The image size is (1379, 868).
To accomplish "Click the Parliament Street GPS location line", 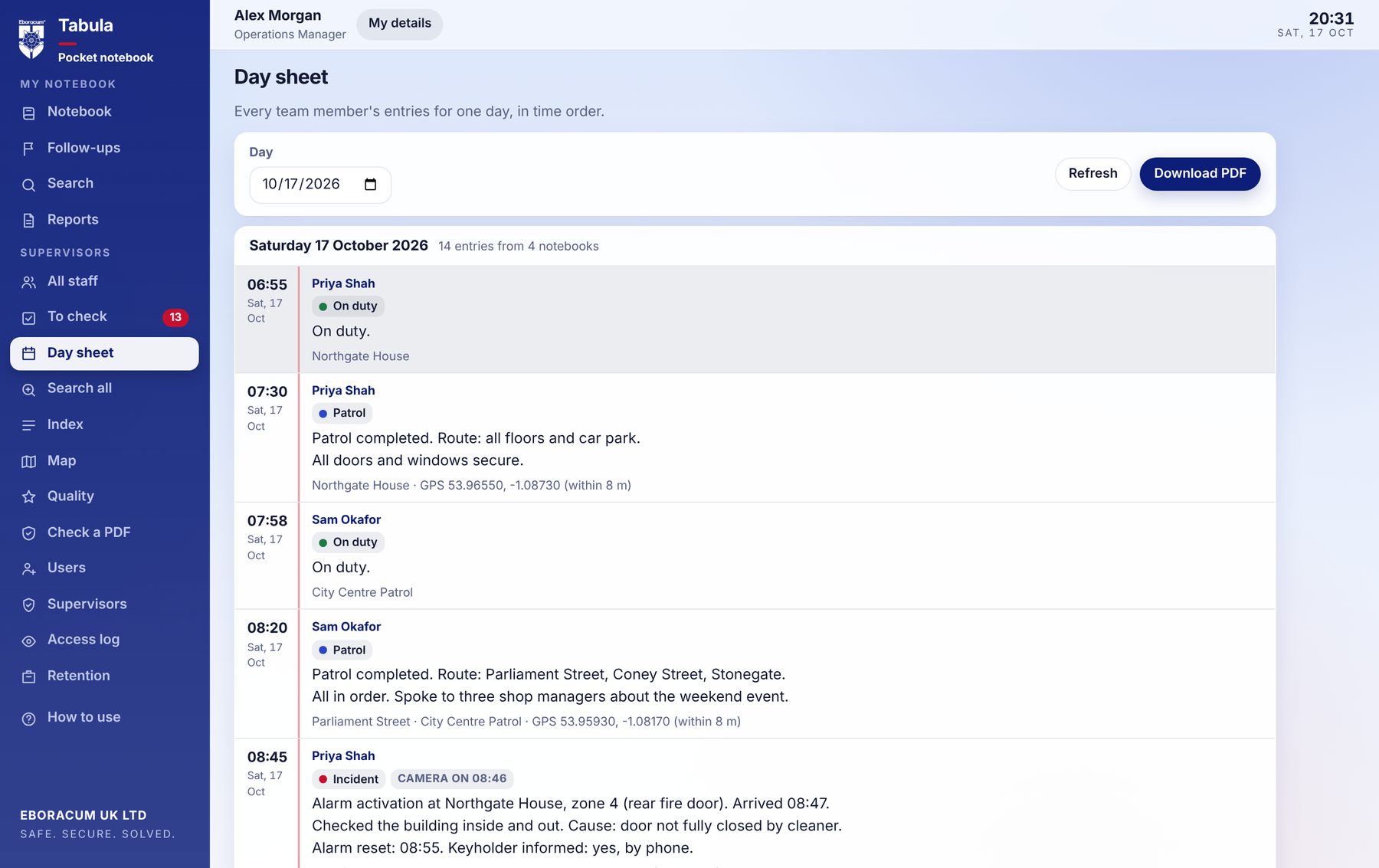I will coord(526,722).
